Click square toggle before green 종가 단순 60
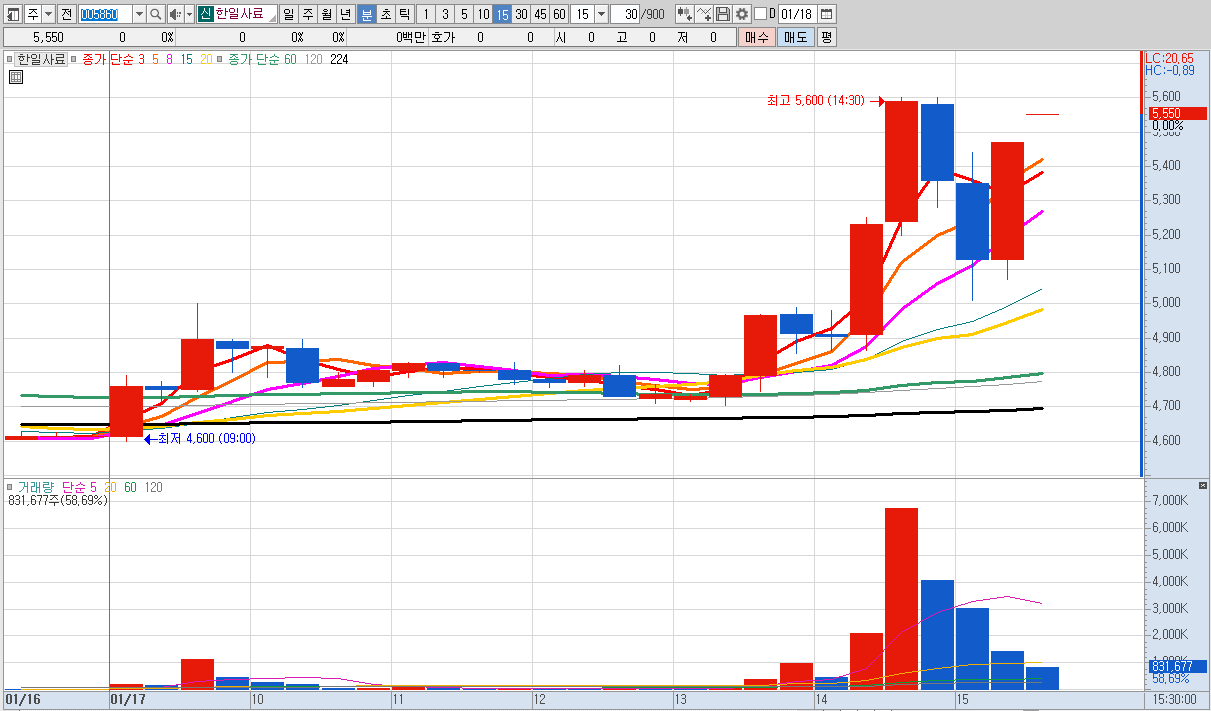This screenshot has height=711, width=1211. tap(220, 59)
